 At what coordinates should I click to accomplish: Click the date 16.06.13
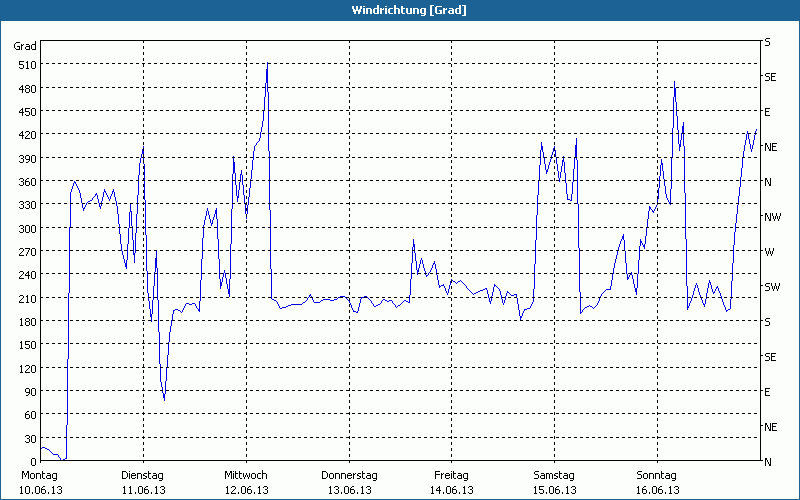point(658,490)
